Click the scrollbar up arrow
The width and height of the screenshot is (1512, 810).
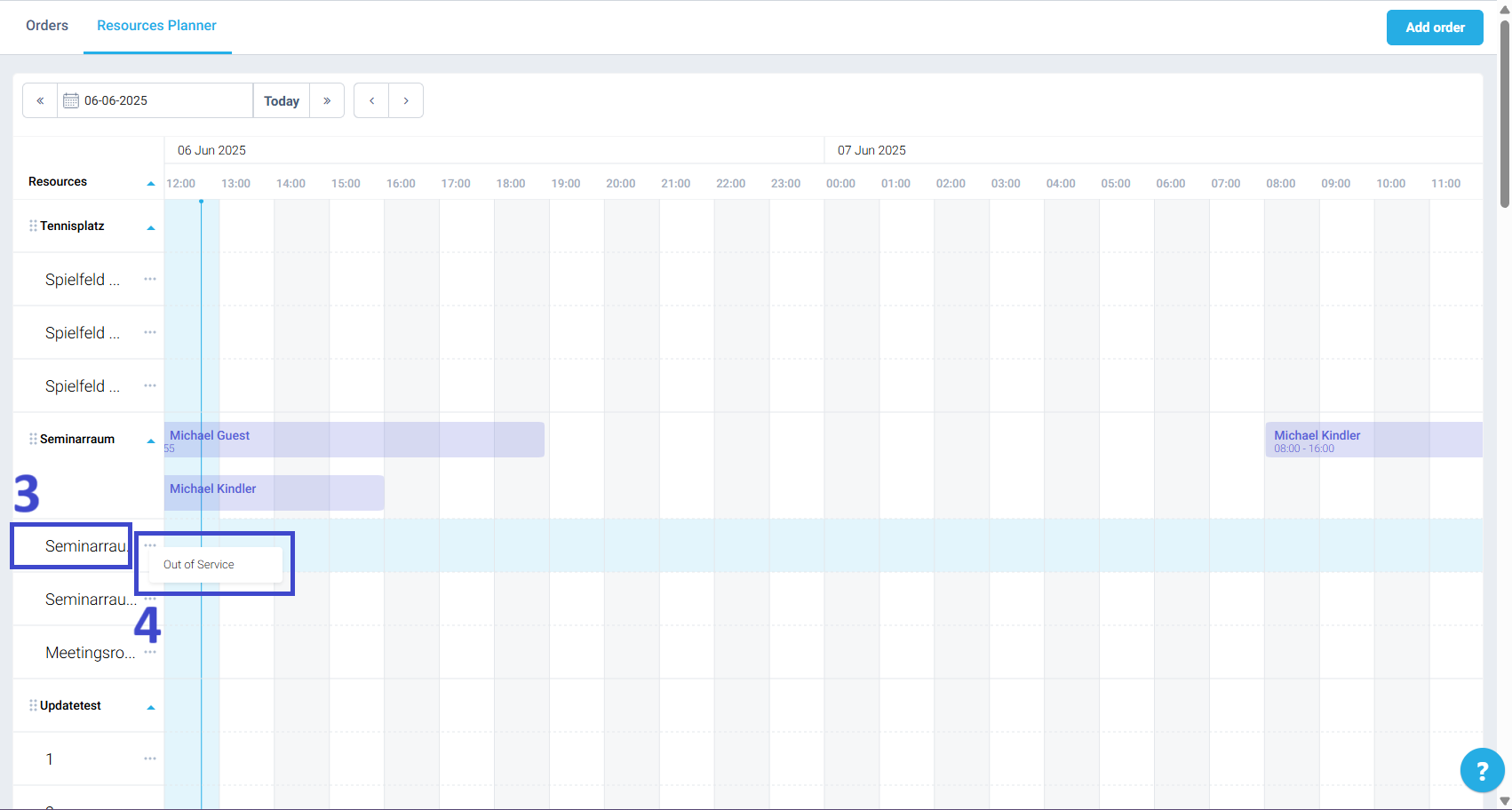pos(1505,9)
